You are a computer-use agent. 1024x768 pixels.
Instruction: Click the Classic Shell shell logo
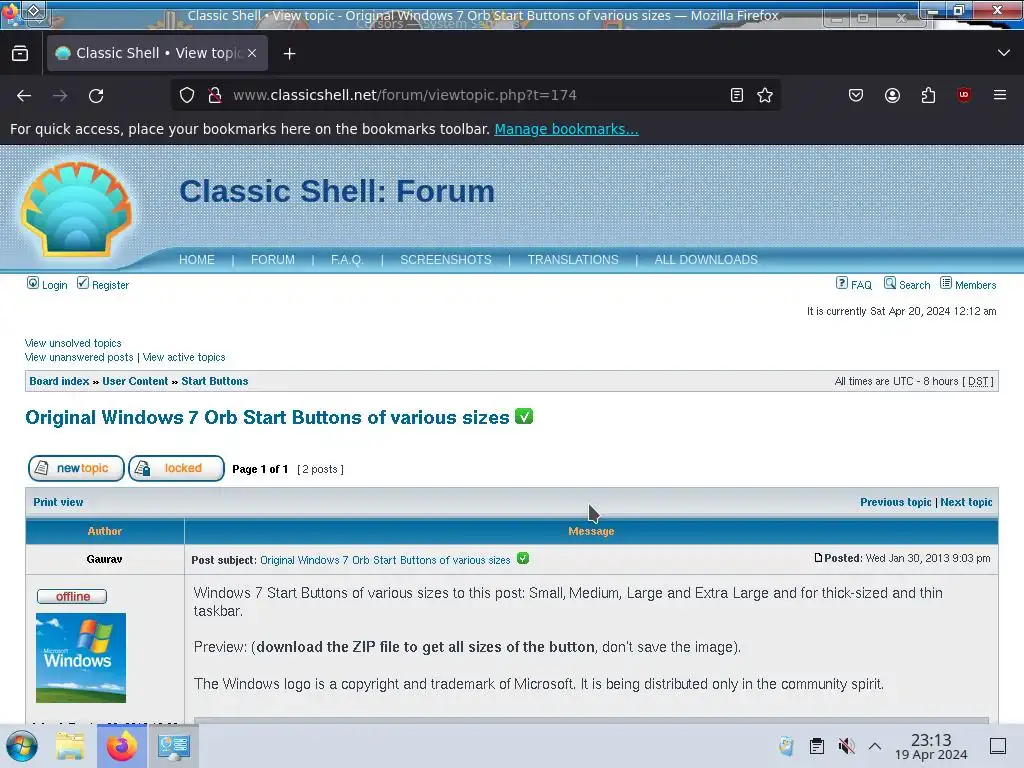76,210
